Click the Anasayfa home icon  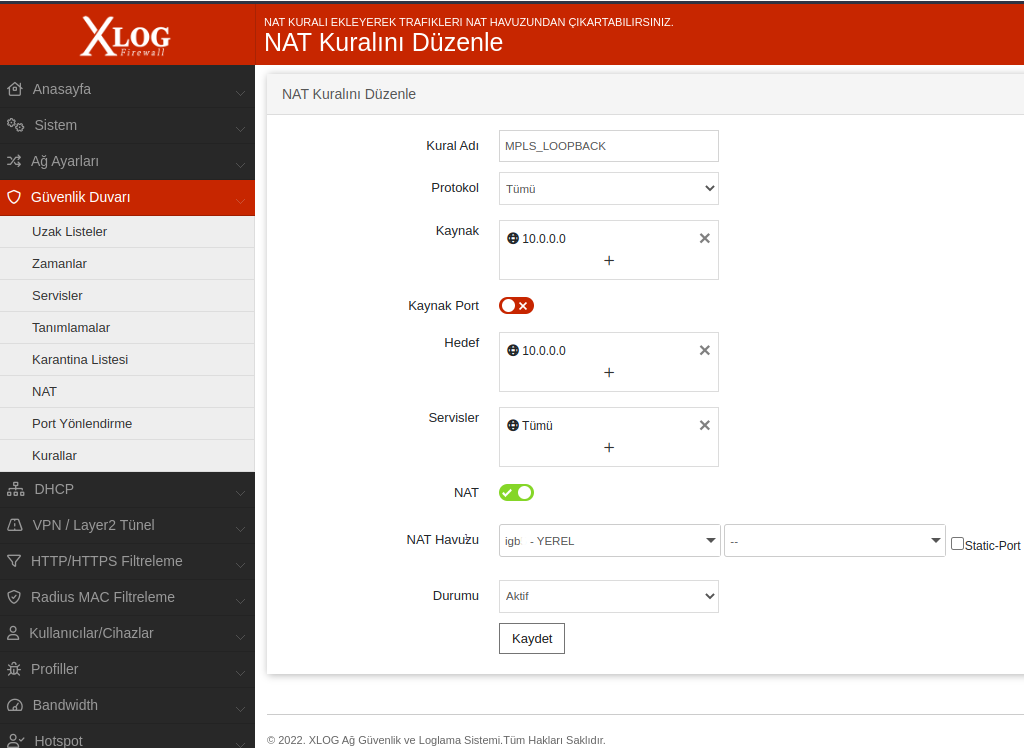14,89
